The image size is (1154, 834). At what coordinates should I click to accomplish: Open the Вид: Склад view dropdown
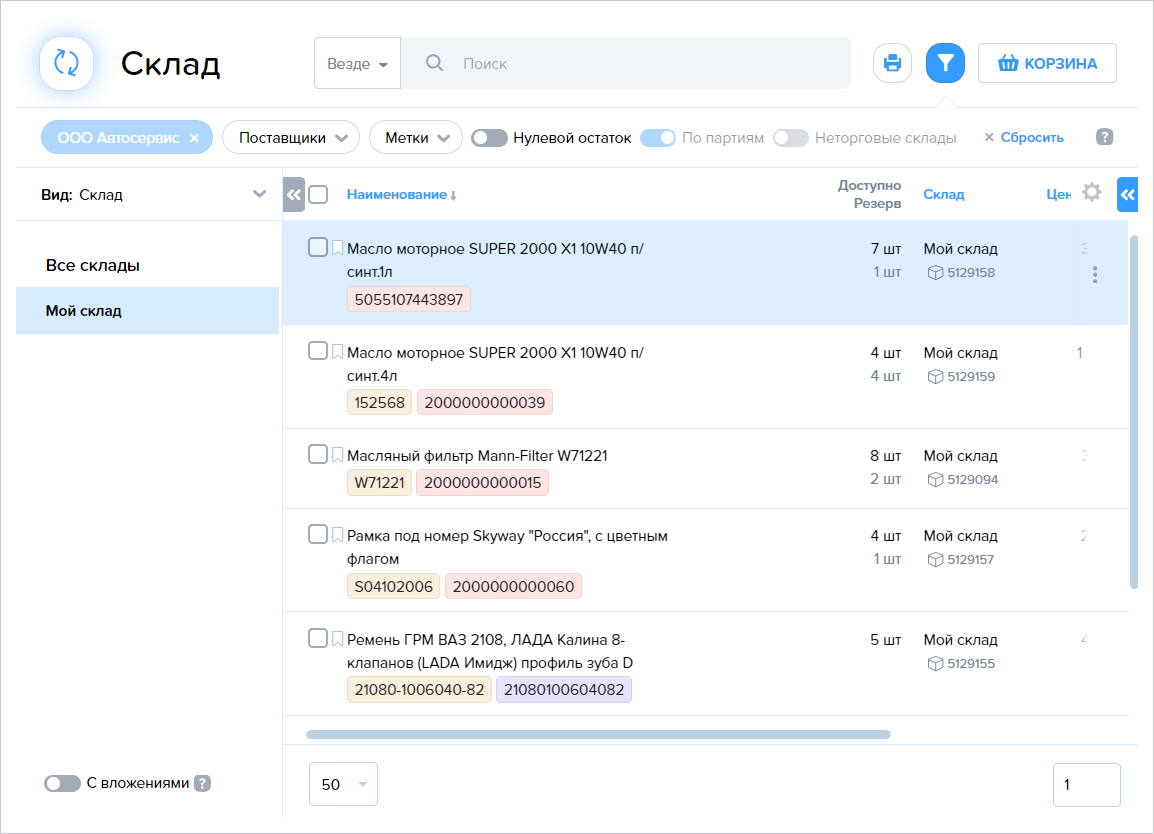[x=153, y=194]
